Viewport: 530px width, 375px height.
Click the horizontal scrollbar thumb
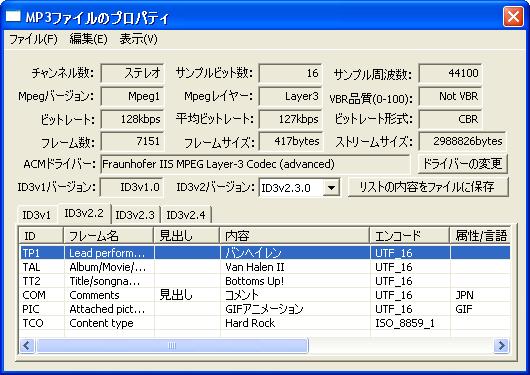172,346
